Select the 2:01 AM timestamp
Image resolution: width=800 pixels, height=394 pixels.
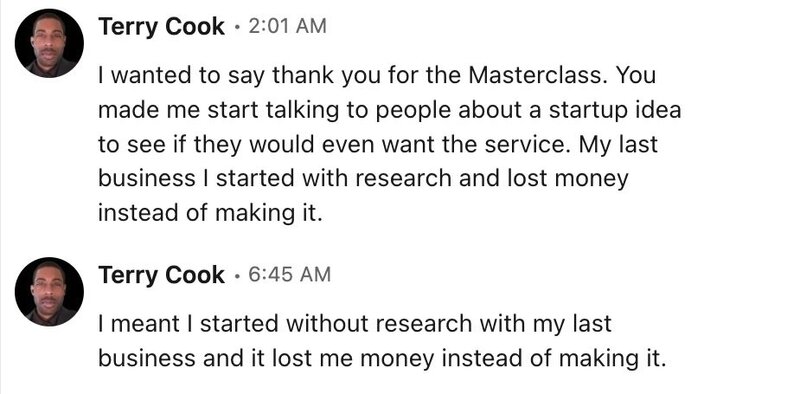pyautogui.click(x=287, y=27)
